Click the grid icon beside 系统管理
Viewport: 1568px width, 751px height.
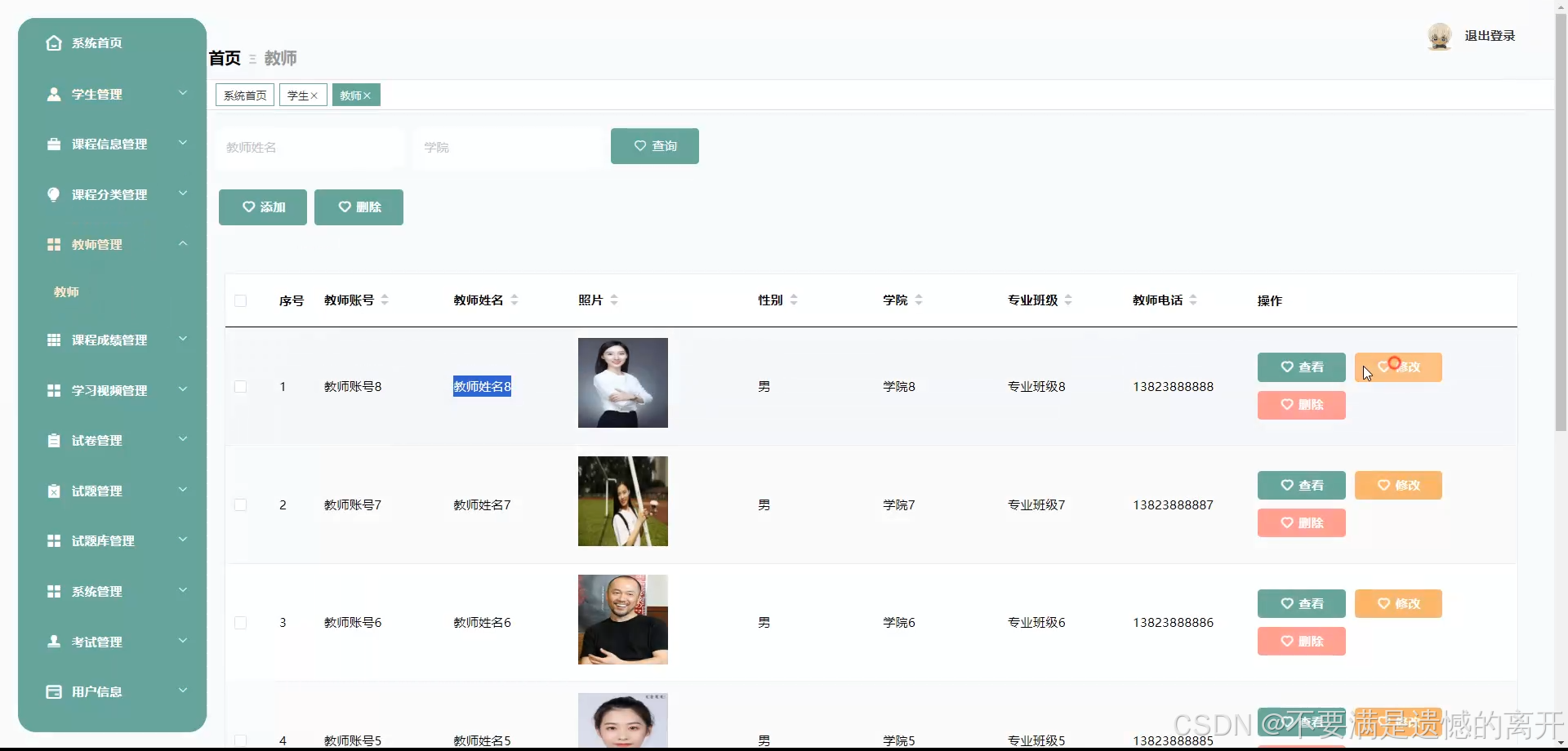(54, 592)
